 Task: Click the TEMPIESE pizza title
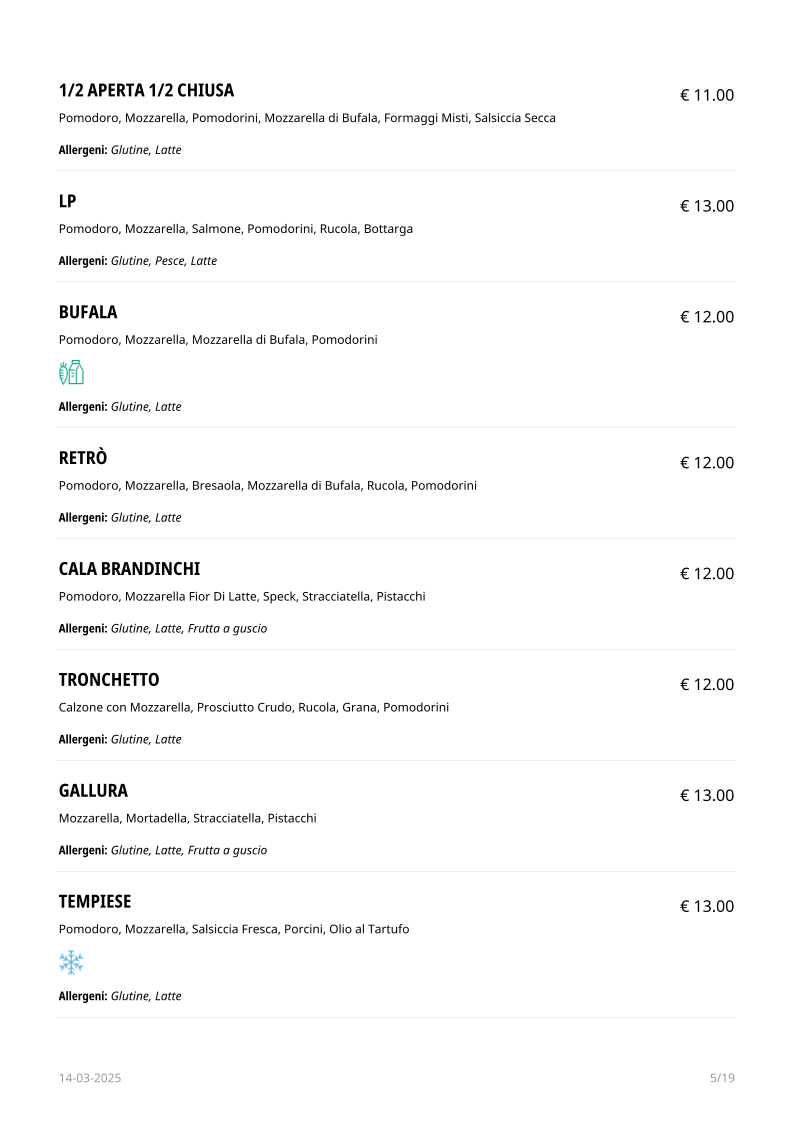(95, 902)
